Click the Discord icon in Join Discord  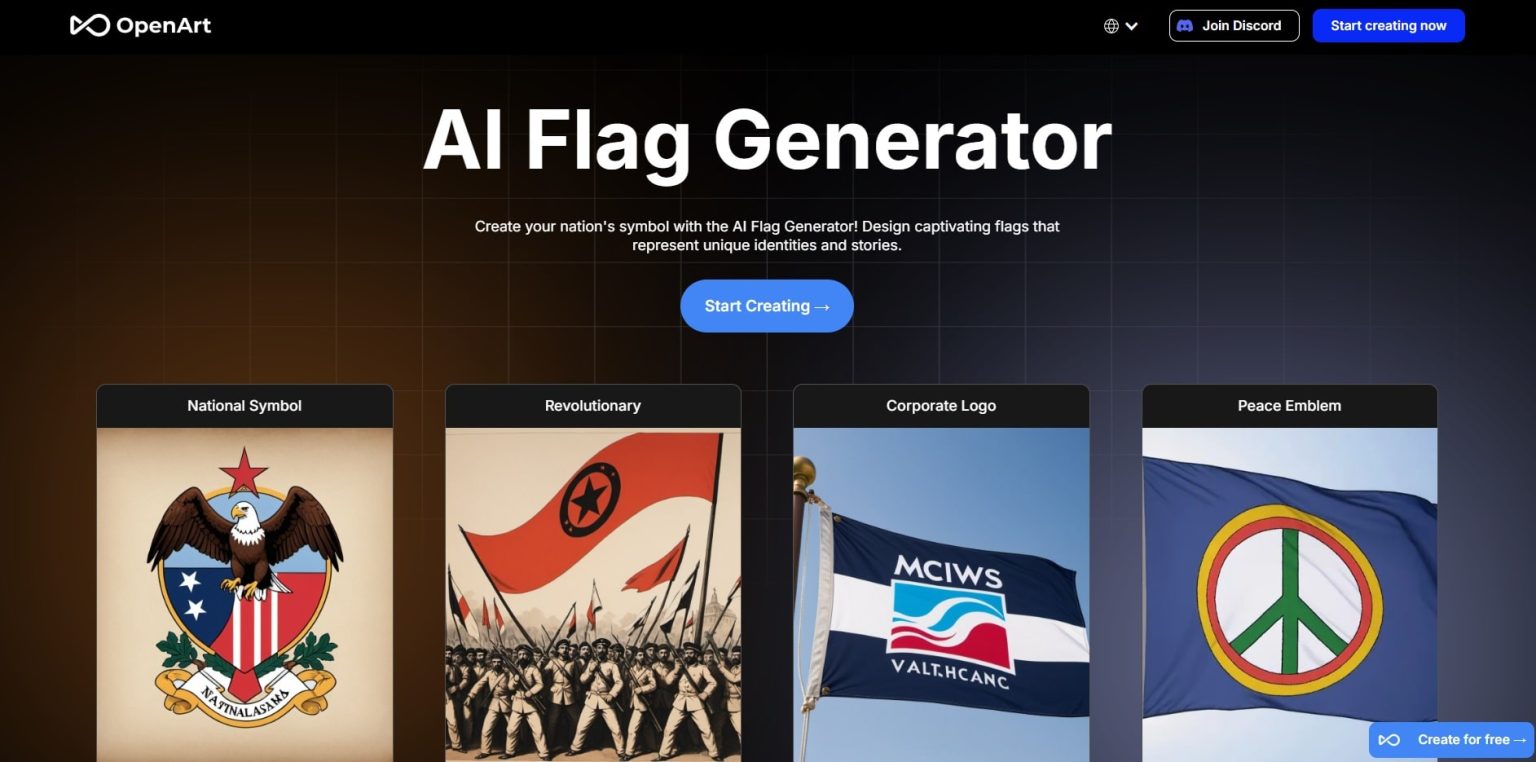[x=1185, y=26]
